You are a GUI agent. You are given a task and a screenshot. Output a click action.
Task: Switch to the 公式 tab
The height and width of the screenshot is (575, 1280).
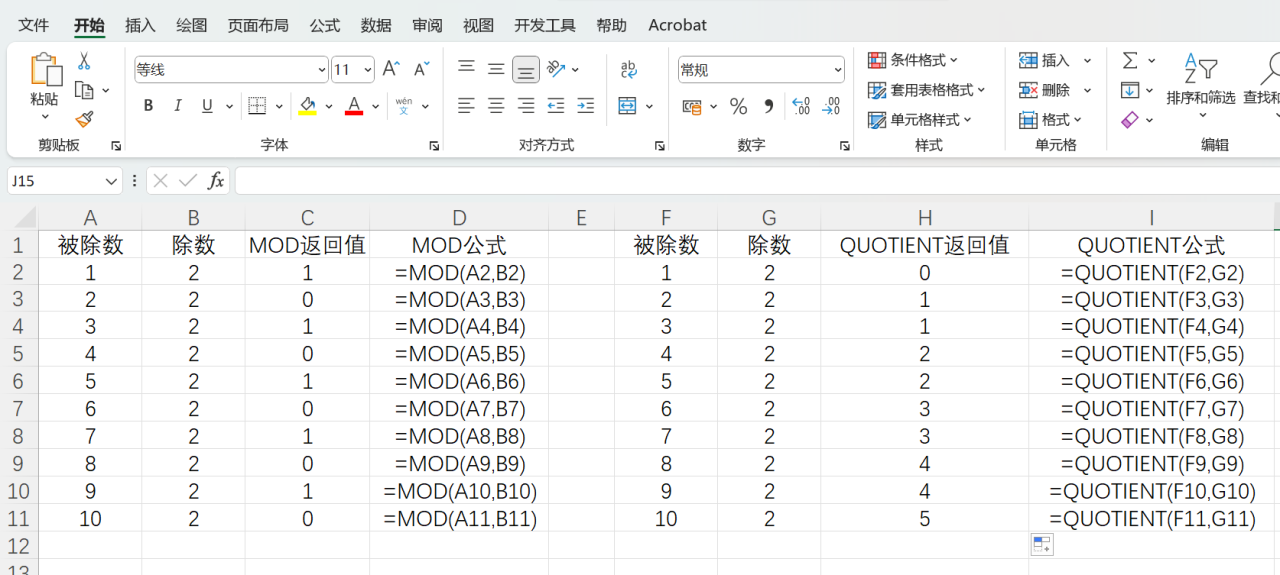325,25
